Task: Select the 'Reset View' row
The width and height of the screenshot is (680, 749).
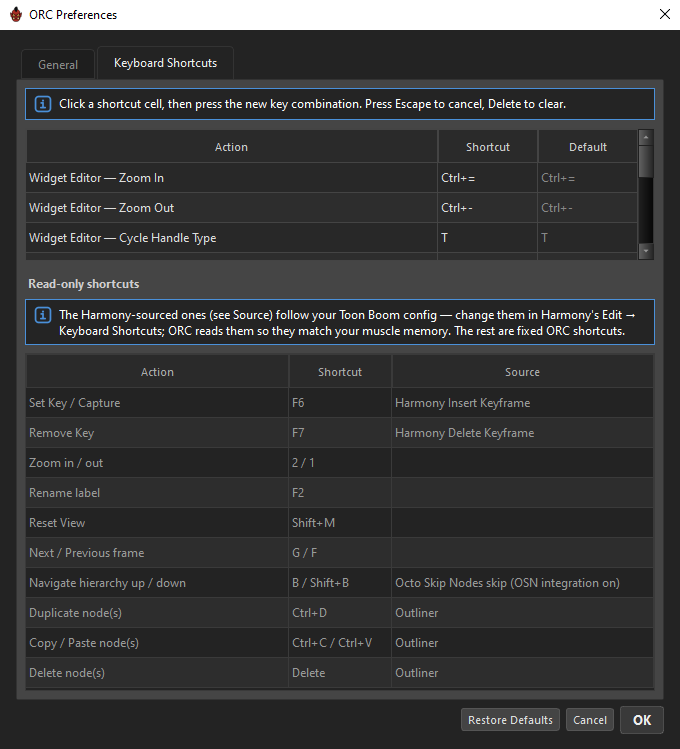Action: point(340,523)
